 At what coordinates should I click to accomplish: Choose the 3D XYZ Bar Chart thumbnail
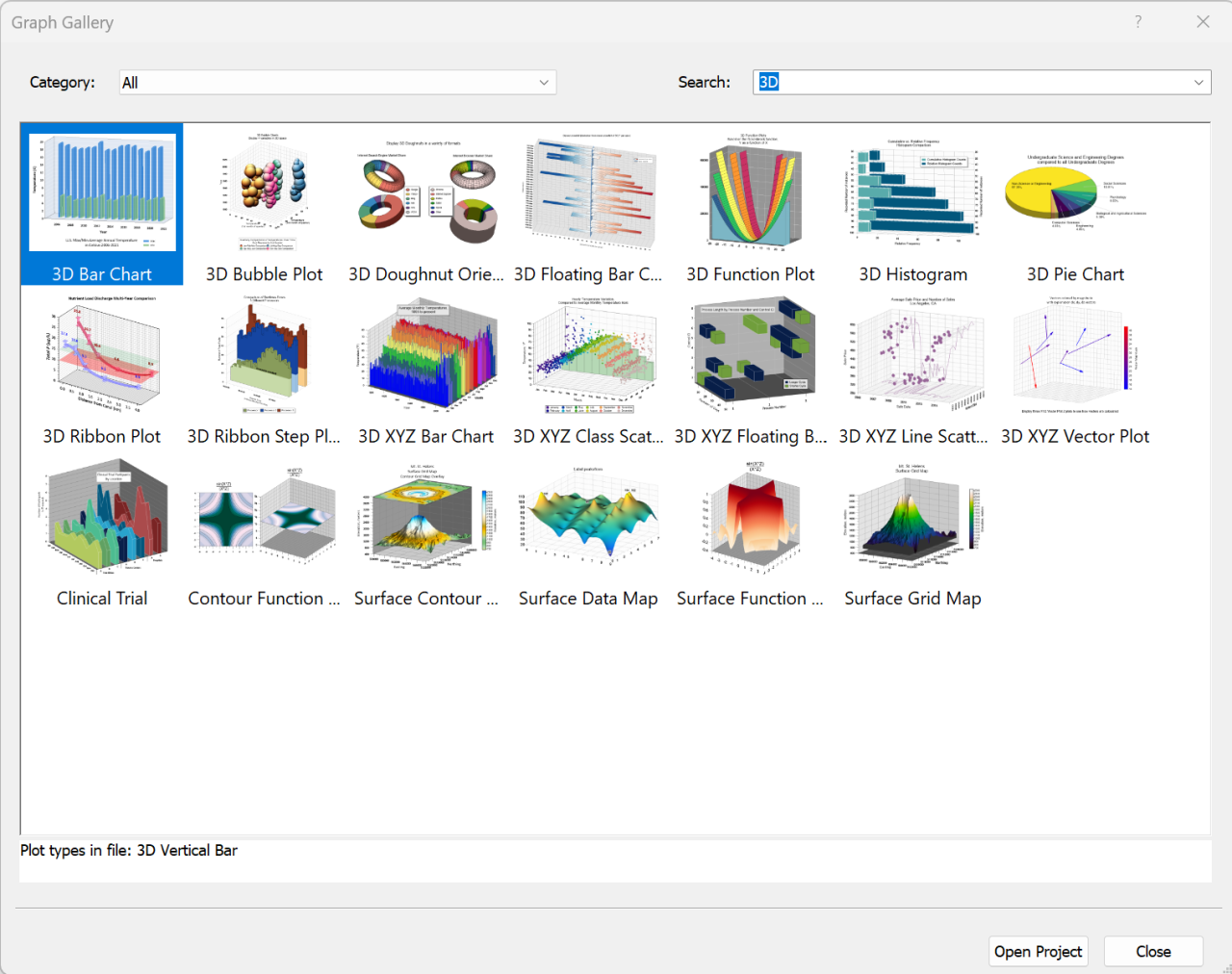[x=426, y=354]
